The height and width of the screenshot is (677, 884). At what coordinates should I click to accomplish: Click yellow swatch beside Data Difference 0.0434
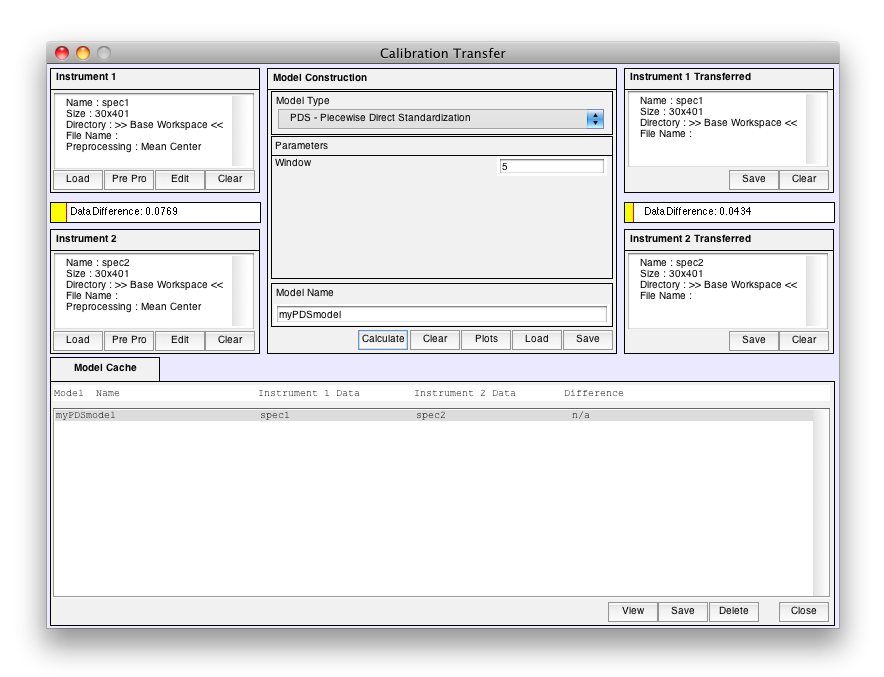(630, 212)
